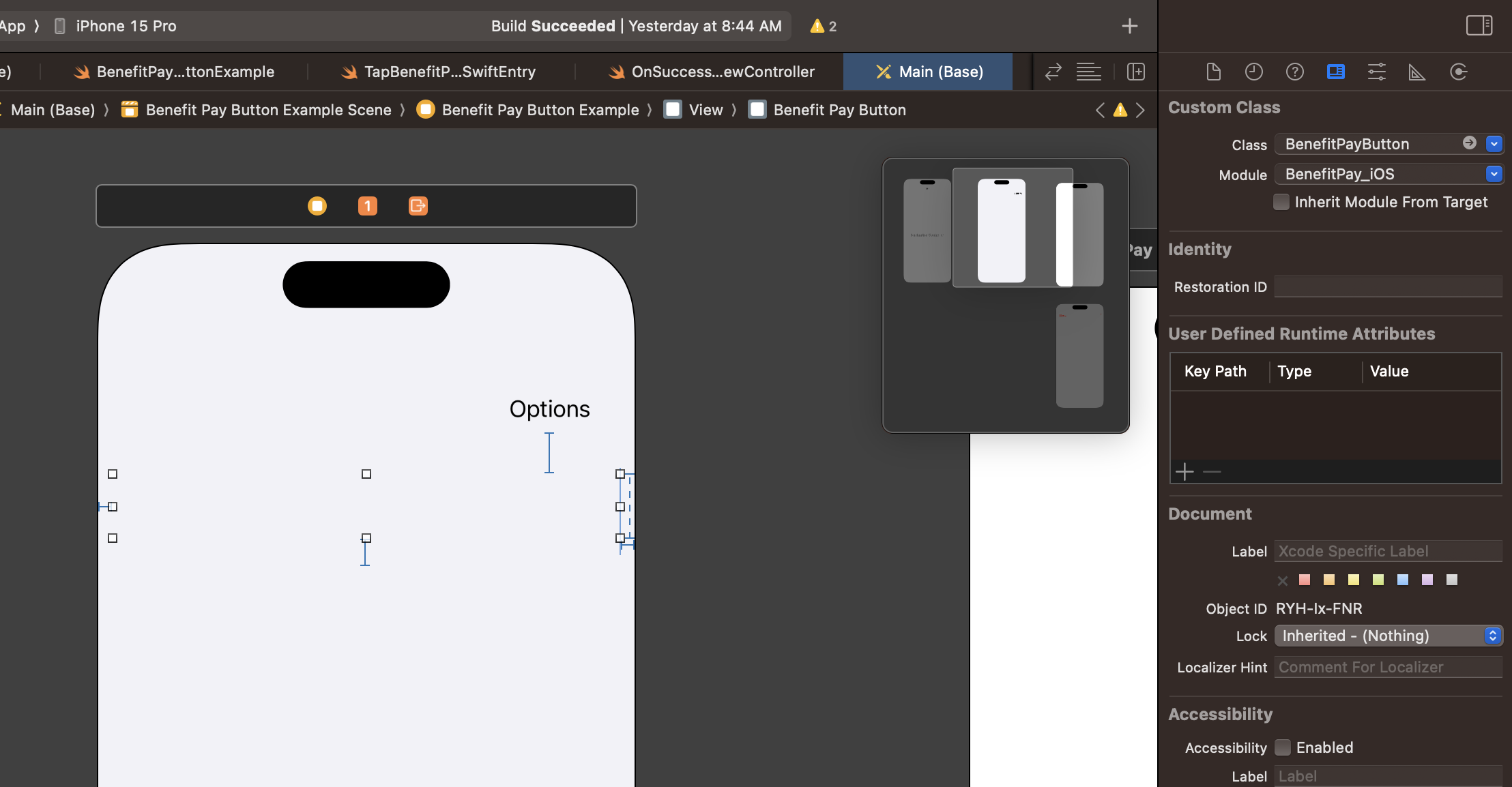The width and height of the screenshot is (1512, 787).
Task: Enable the Accessibility Enabled checkbox
Action: [x=1283, y=747]
